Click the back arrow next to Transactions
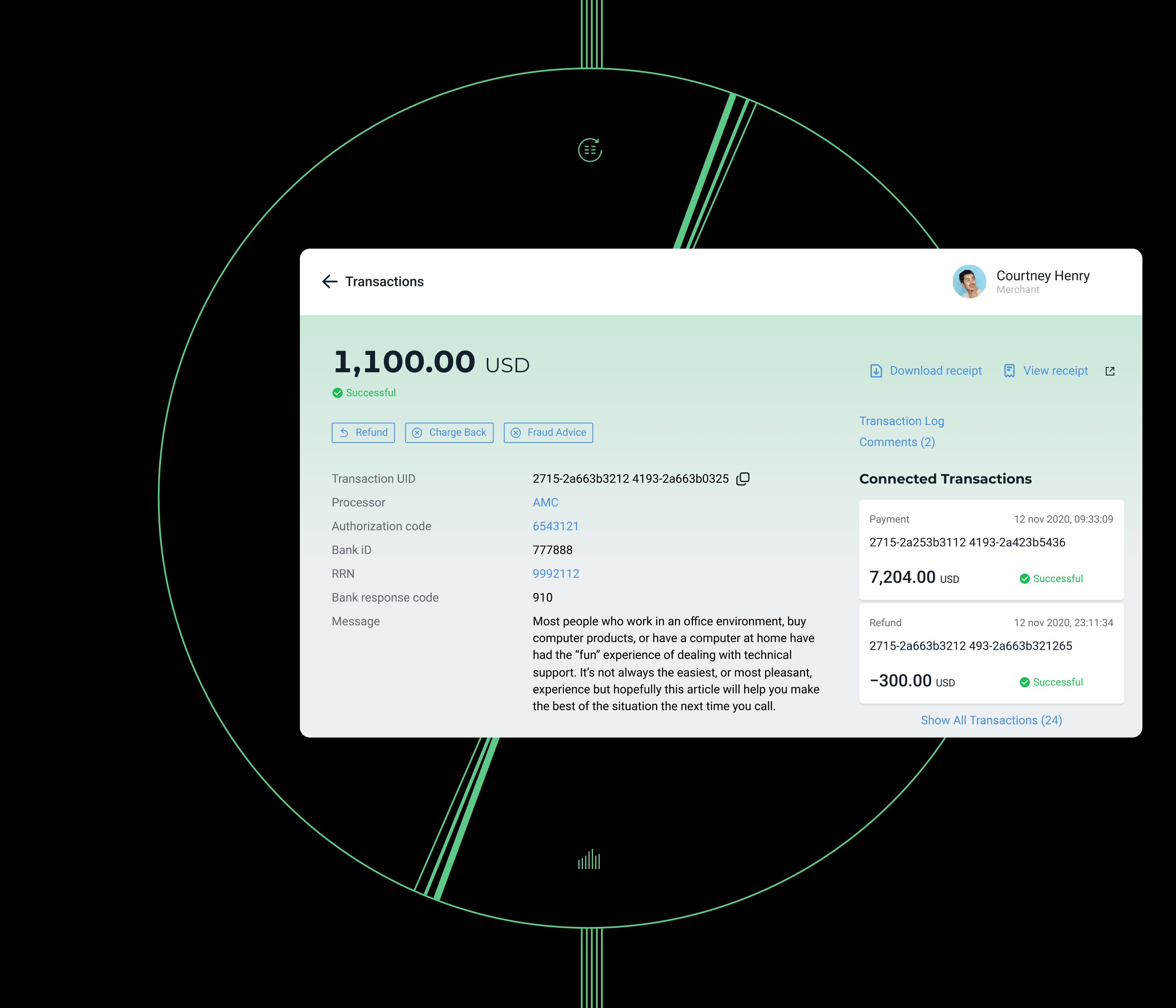The image size is (1176, 1008). pos(329,281)
